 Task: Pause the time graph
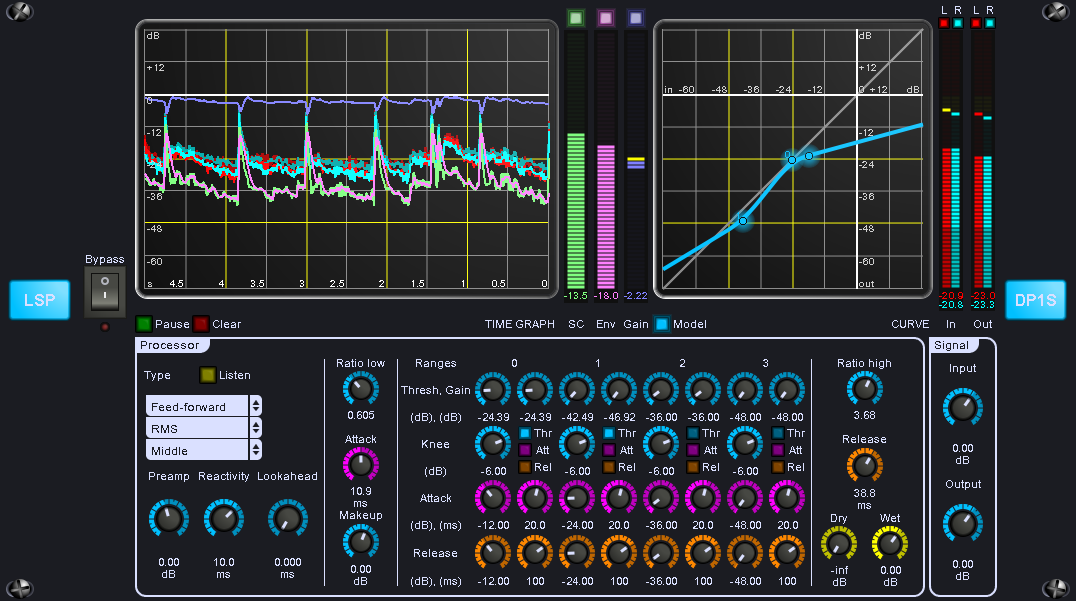[145, 324]
